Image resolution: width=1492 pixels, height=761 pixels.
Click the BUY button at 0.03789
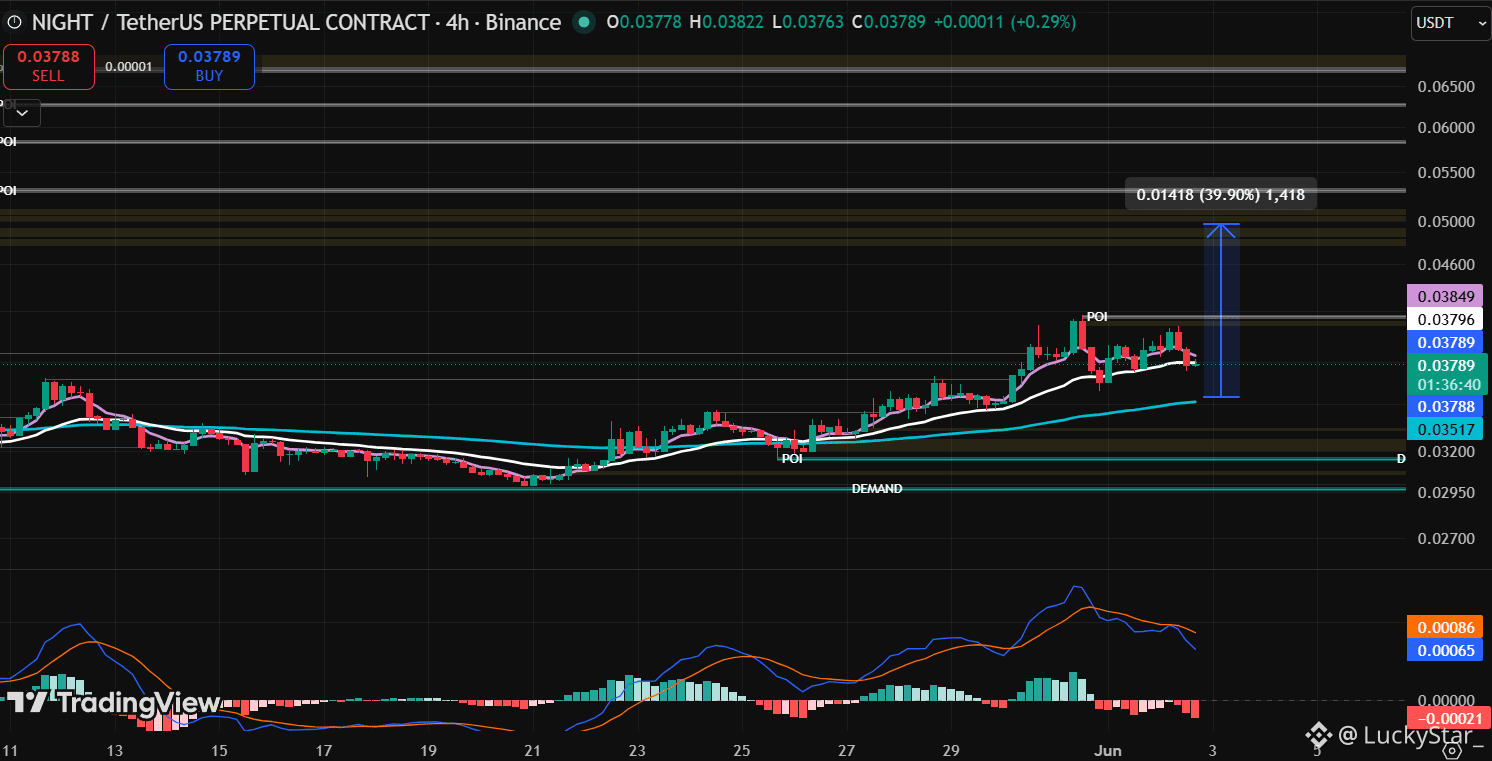pyautogui.click(x=209, y=66)
